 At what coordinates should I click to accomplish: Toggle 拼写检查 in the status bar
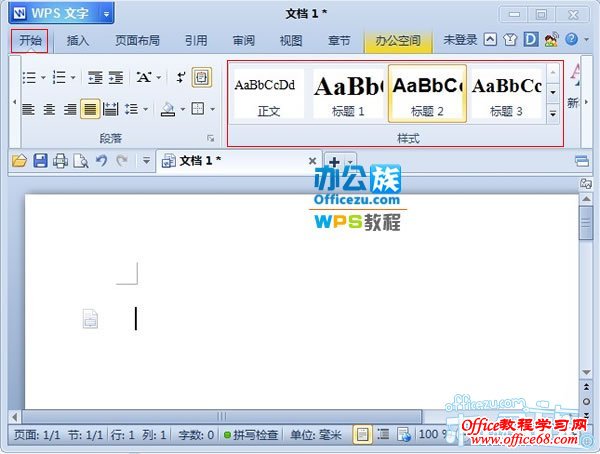(x=251, y=435)
